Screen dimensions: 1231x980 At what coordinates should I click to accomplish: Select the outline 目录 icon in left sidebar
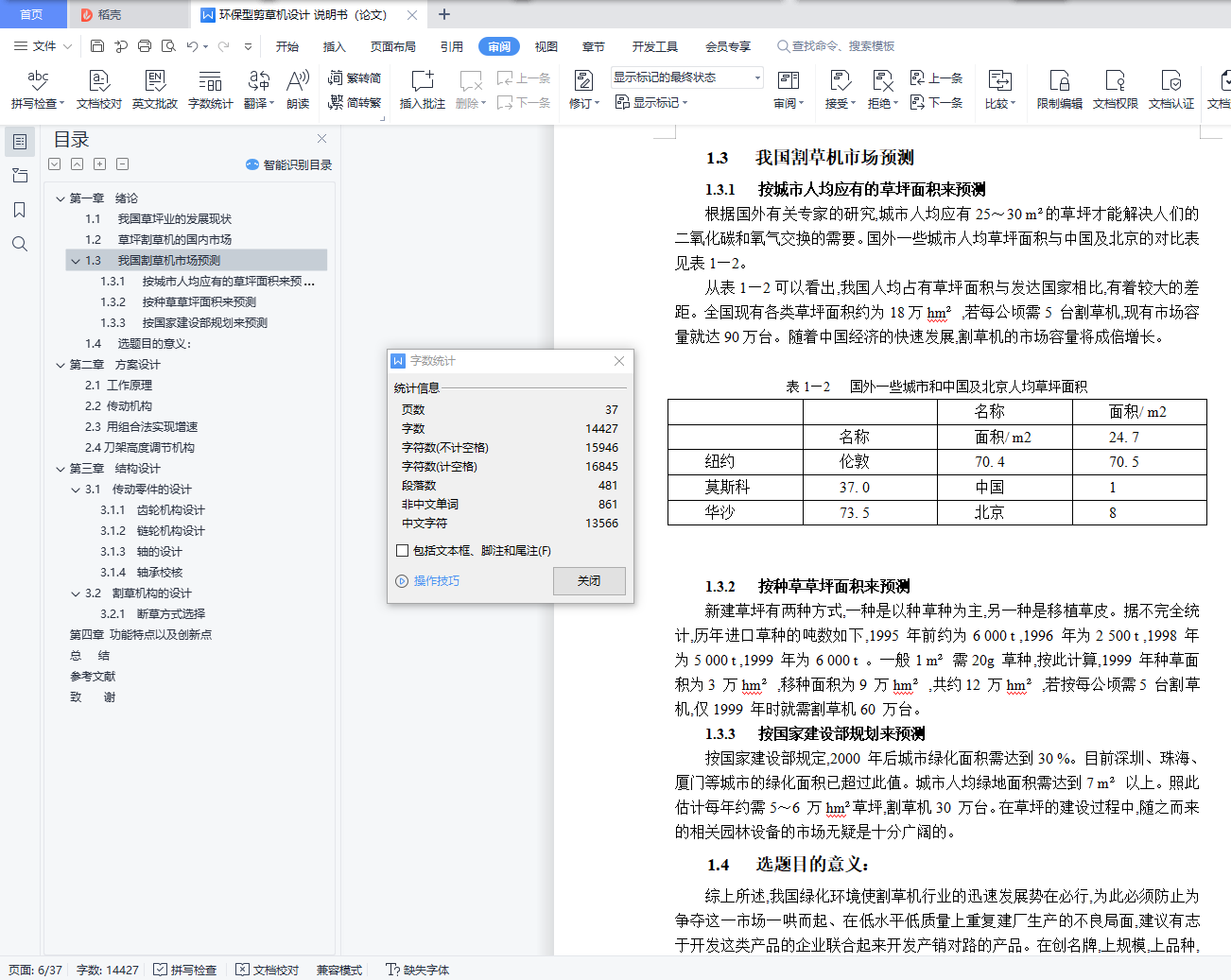click(x=19, y=142)
